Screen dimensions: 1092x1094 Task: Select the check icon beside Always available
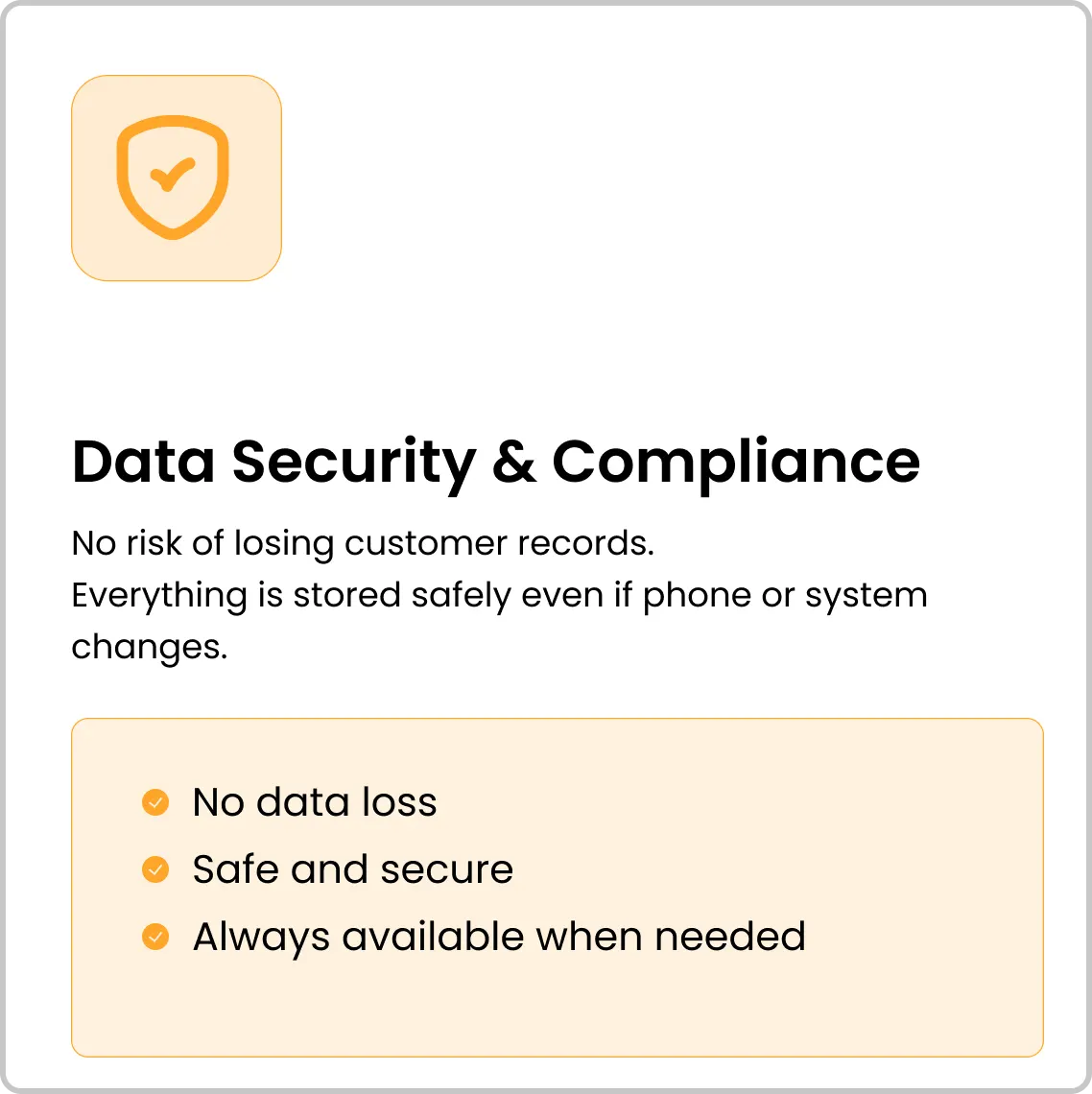[x=154, y=937]
